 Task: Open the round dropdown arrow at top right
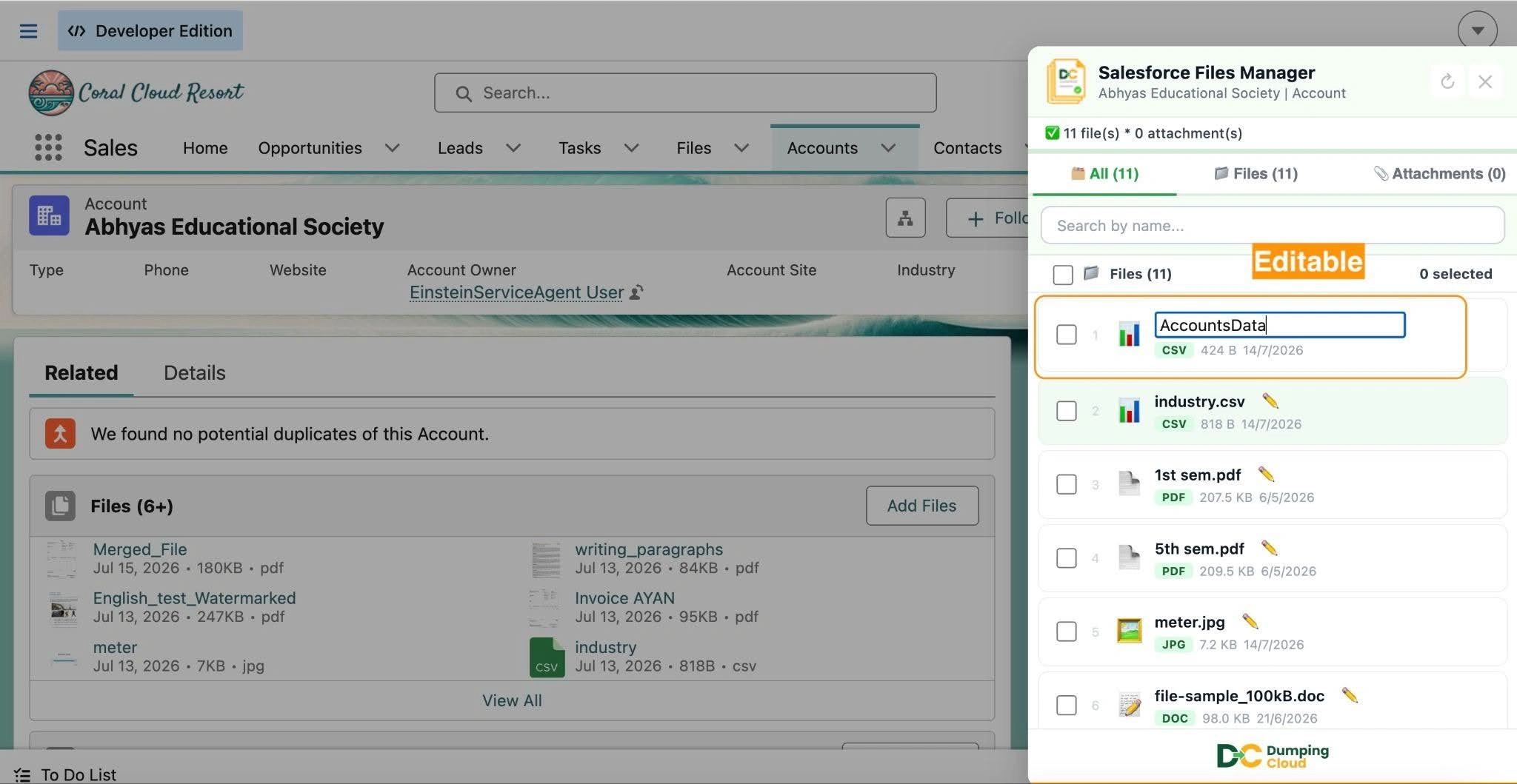click(1477, 31)
